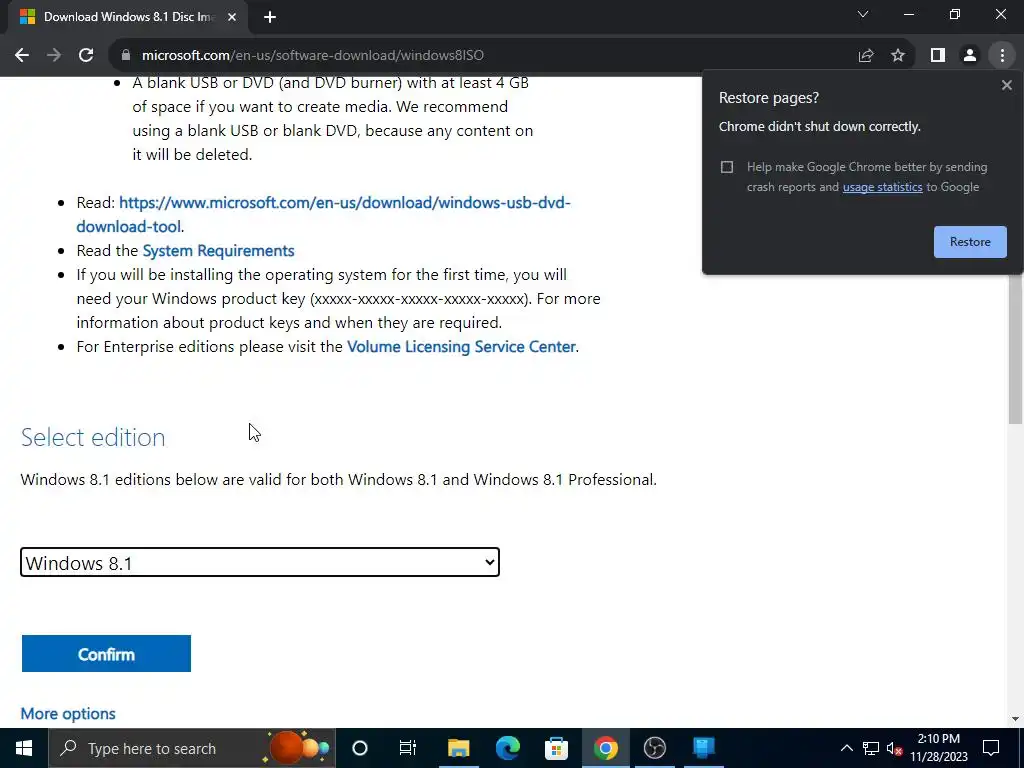
Task: Open the blue app on the taskbar
Action: 703,748
